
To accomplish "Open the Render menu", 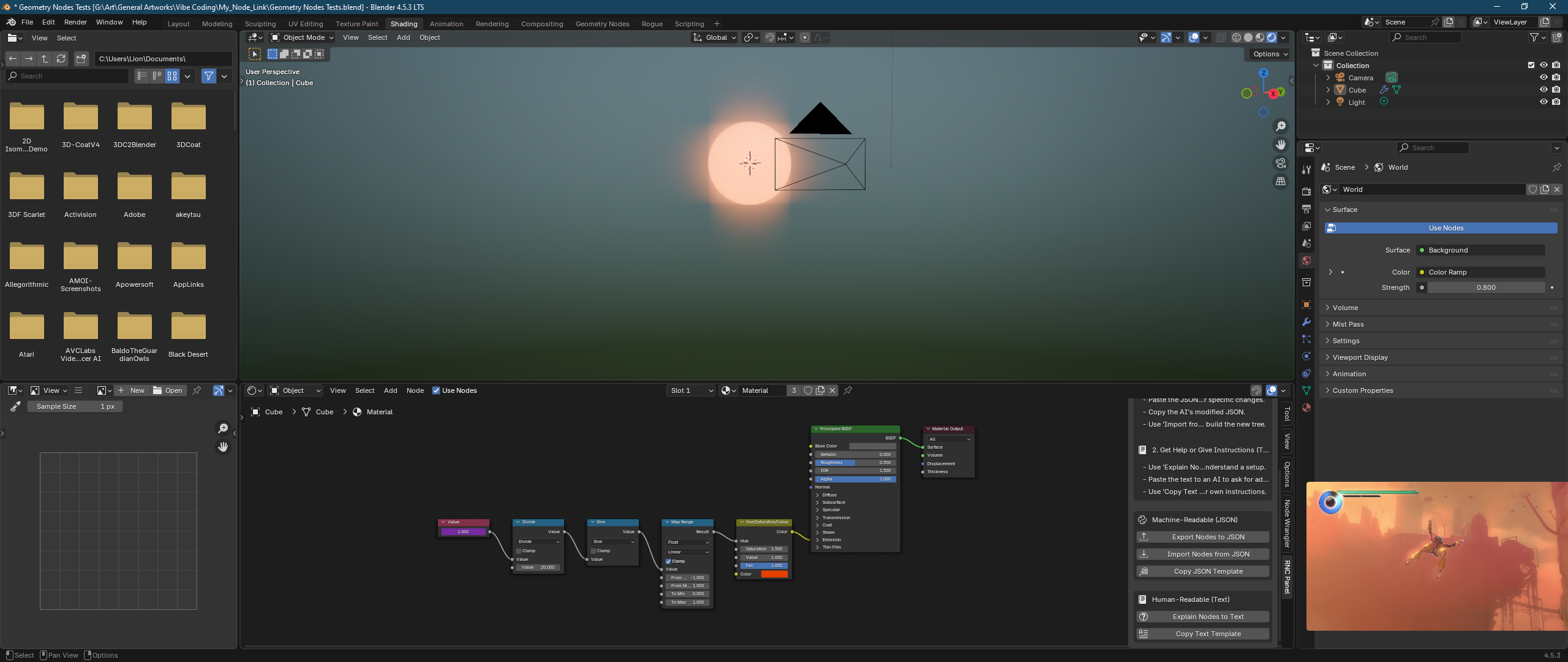I will click(75, 22).
